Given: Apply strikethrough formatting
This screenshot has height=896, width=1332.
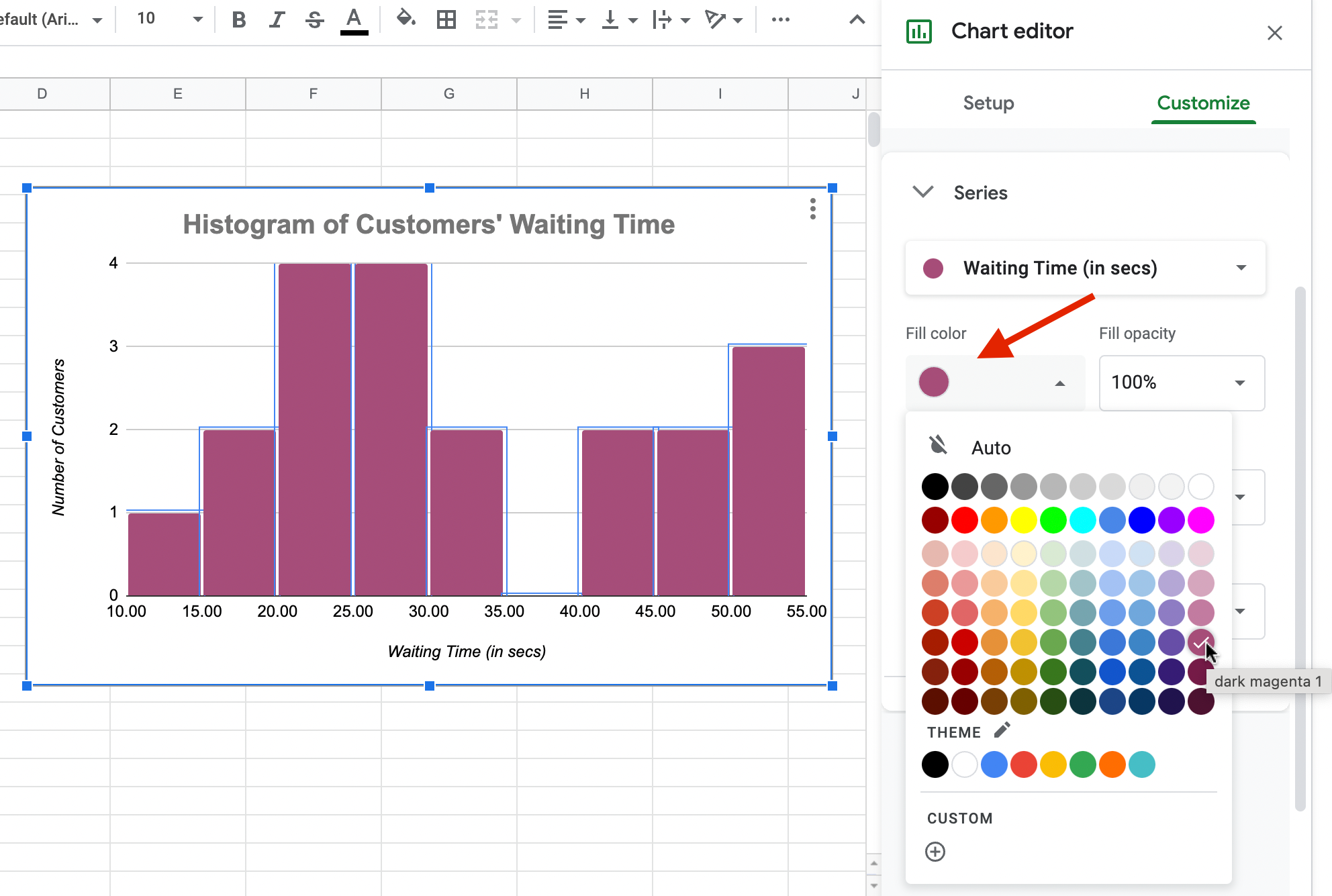Looking at the screenshot, I should point(314,20).
